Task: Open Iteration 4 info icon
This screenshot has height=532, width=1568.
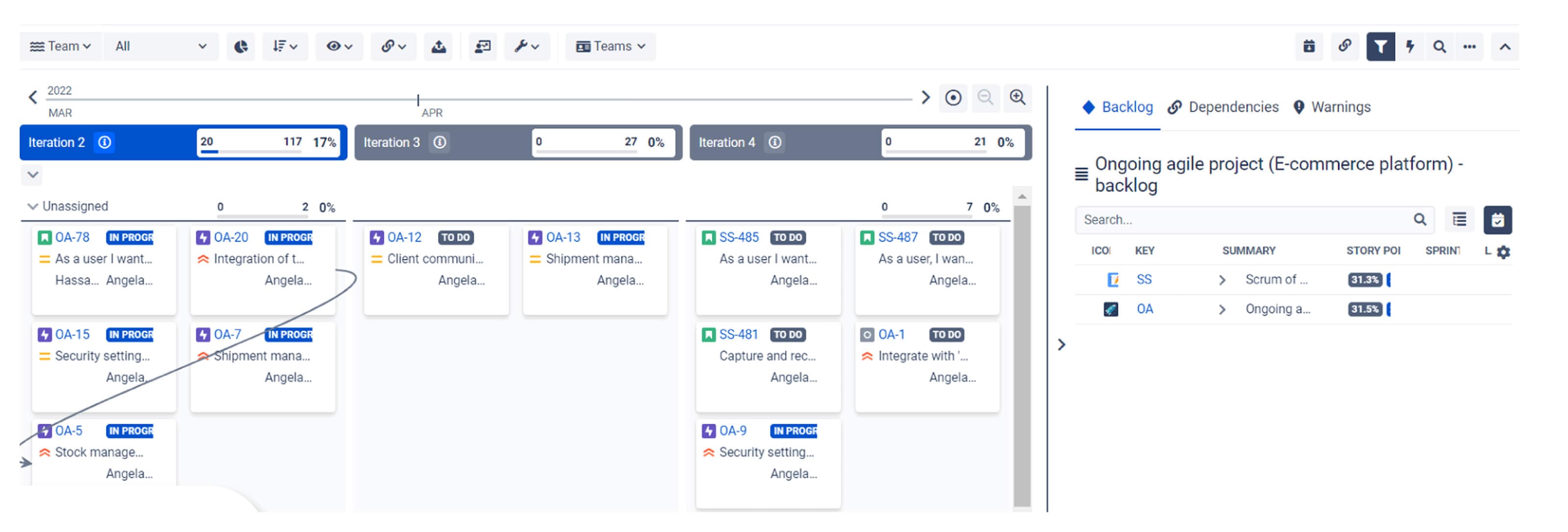Action: tap(774, 143)
